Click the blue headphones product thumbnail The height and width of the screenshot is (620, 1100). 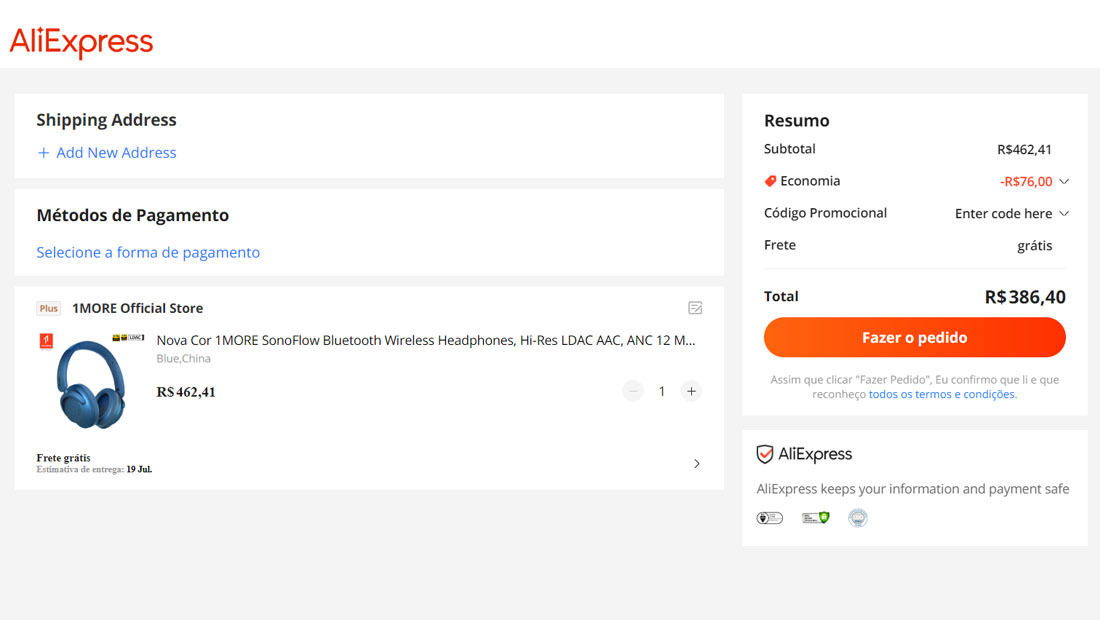click(x=91, y=382)
